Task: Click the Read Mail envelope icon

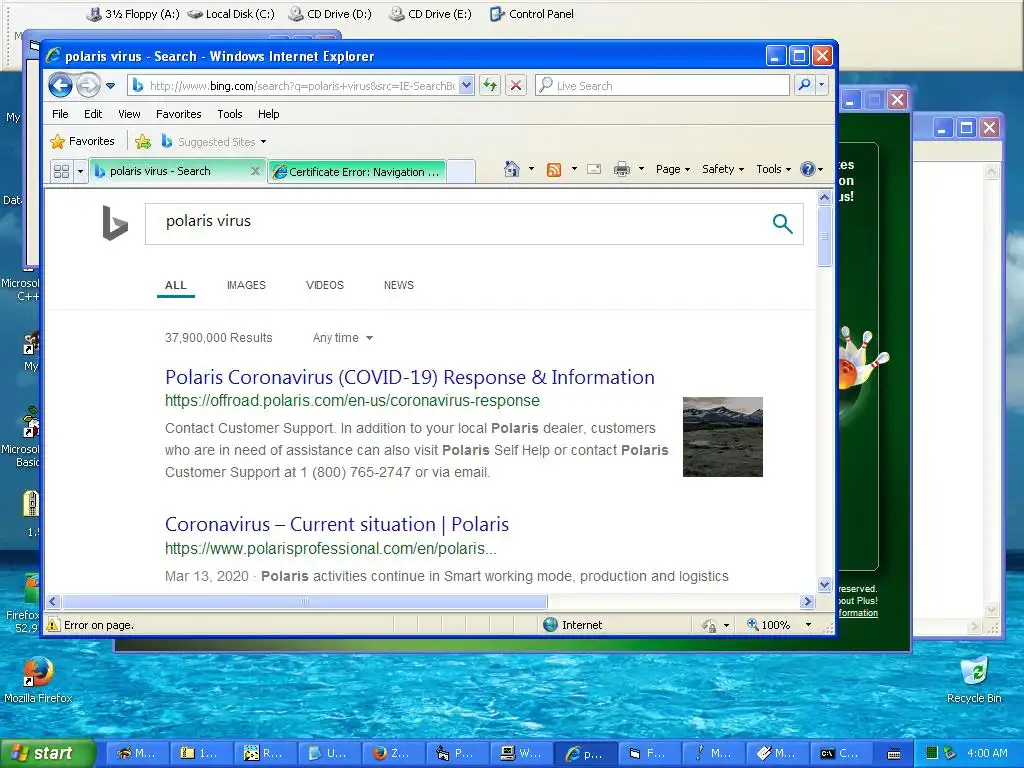Action: [594, 169]
